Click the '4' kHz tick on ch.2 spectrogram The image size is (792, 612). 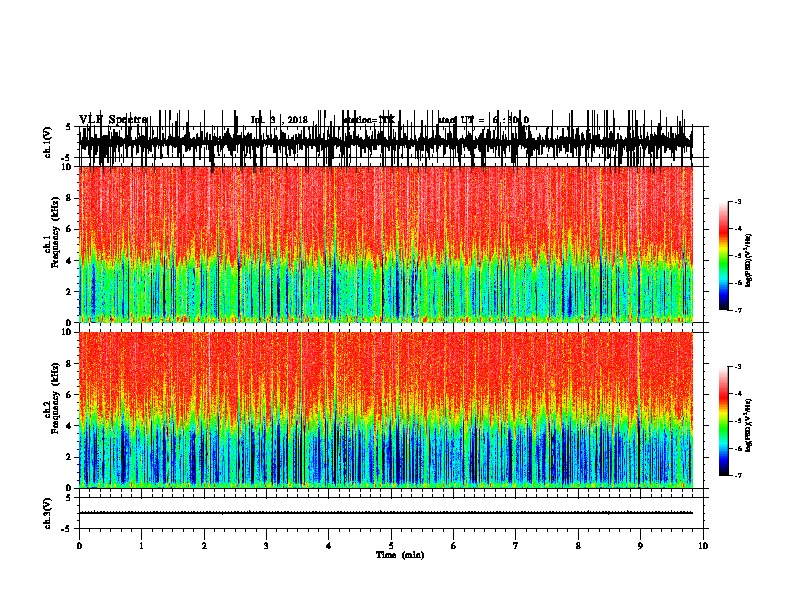point(69,426)
